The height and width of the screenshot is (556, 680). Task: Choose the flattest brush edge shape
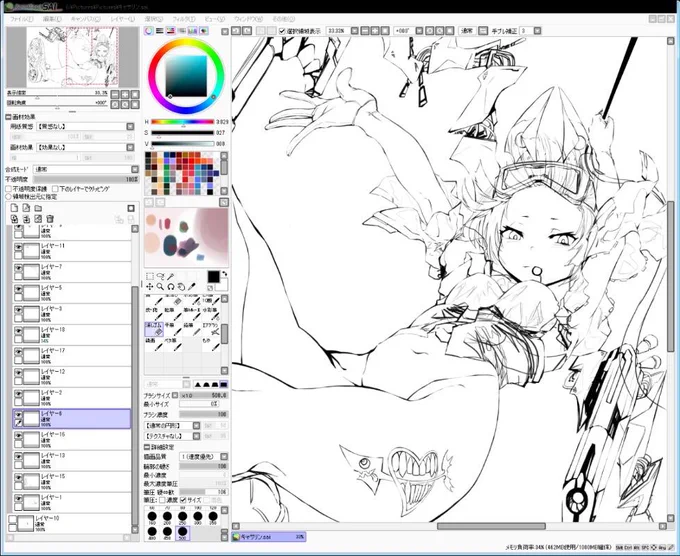coord(224,384)
